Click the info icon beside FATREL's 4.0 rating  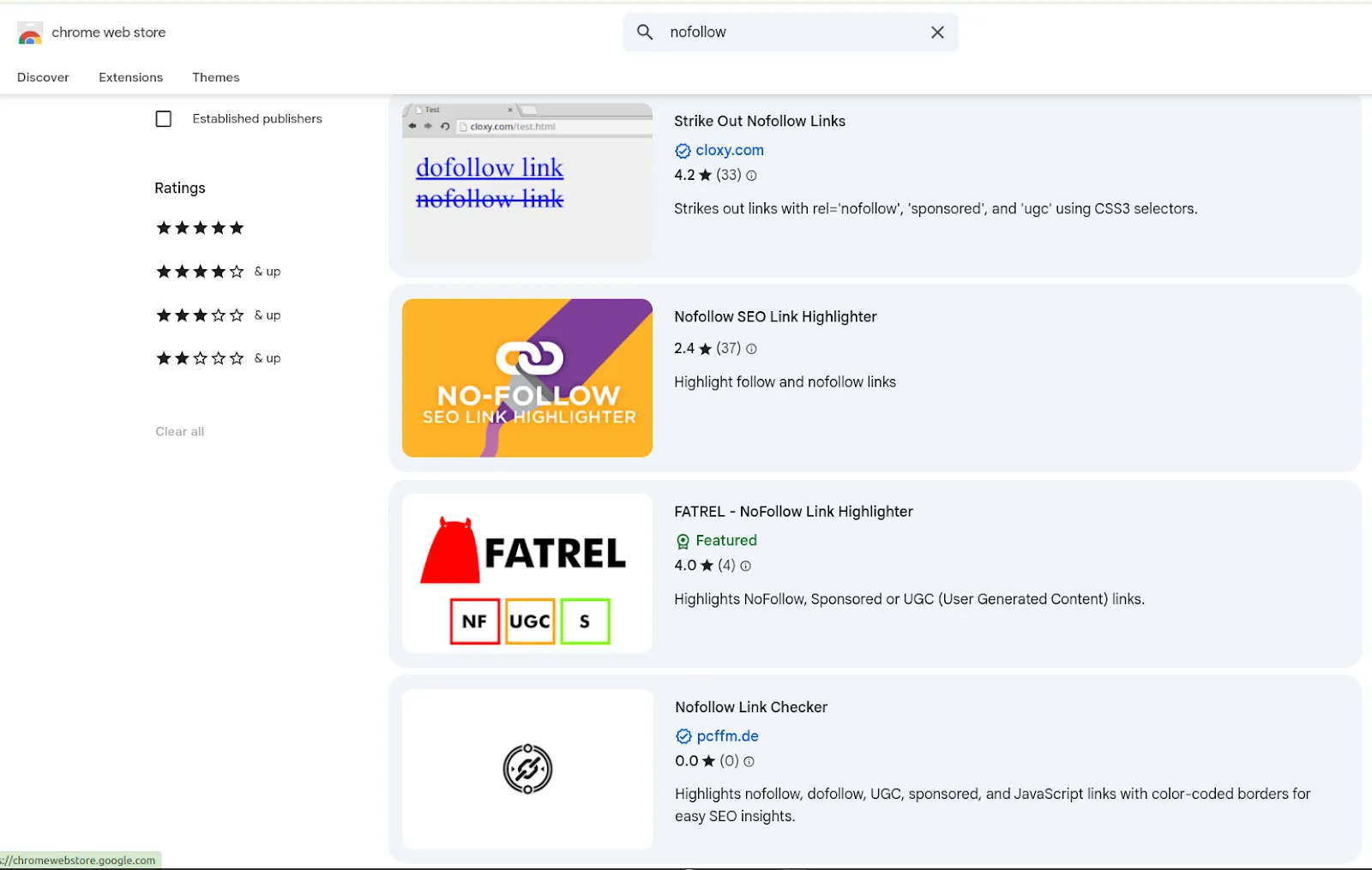point(746,566)
